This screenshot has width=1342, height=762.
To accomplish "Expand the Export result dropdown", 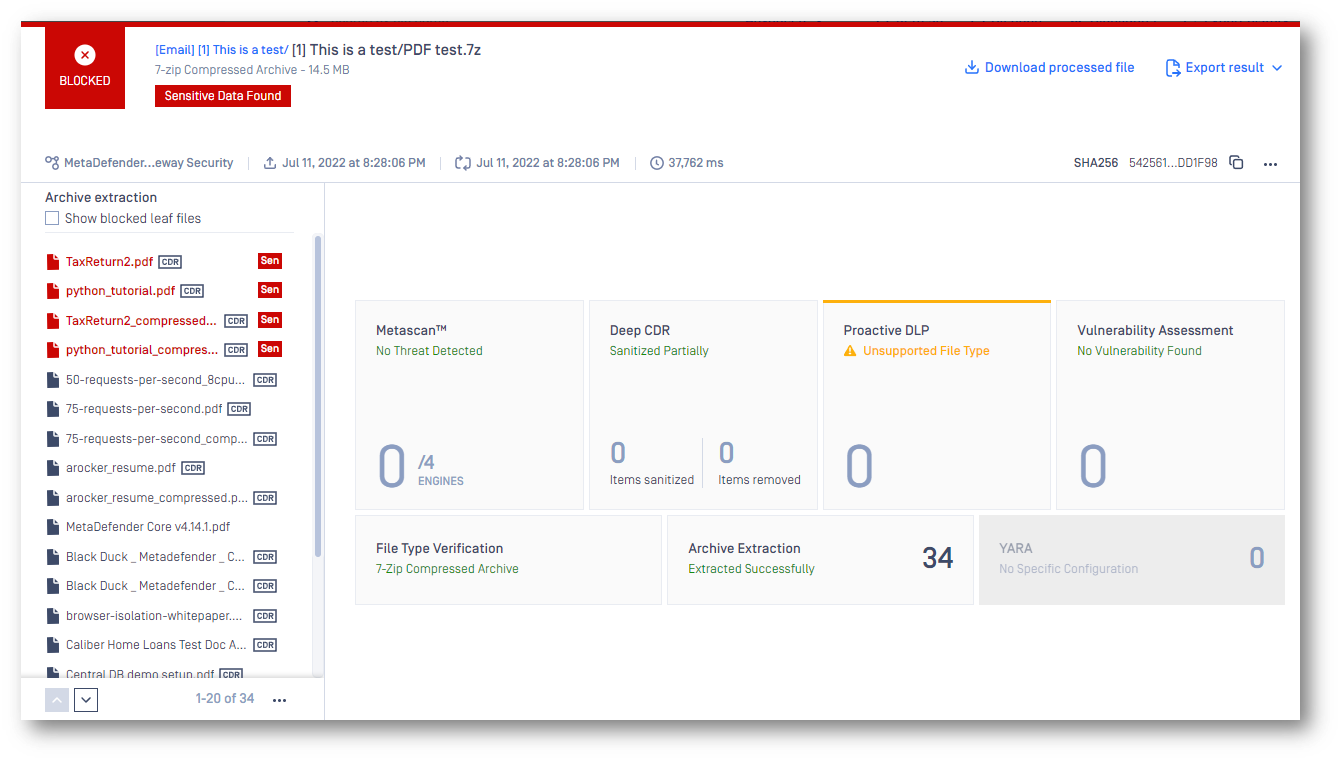I will [x=1276, y=68].
